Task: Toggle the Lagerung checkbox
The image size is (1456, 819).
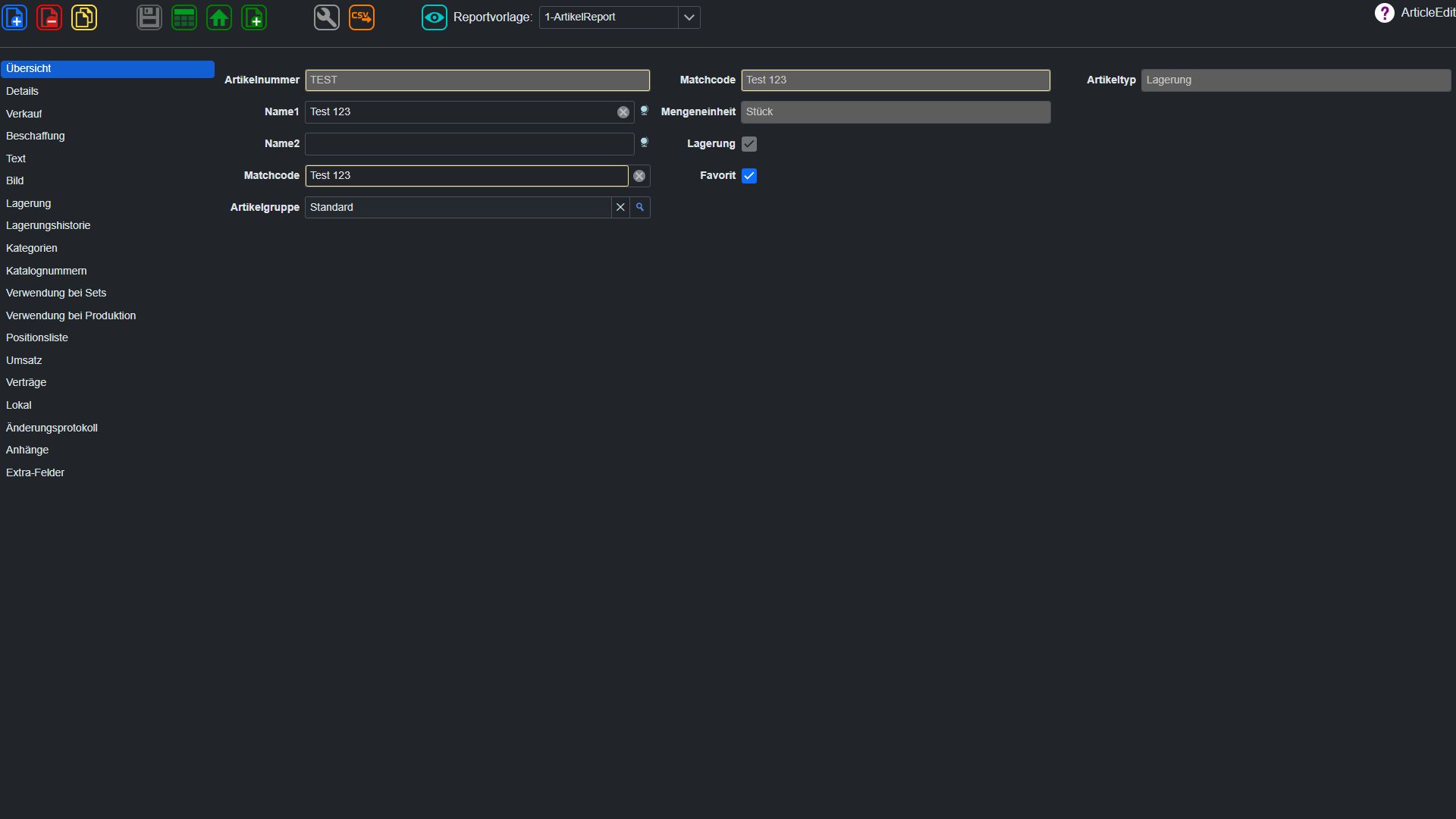Action: click(749, 144)
